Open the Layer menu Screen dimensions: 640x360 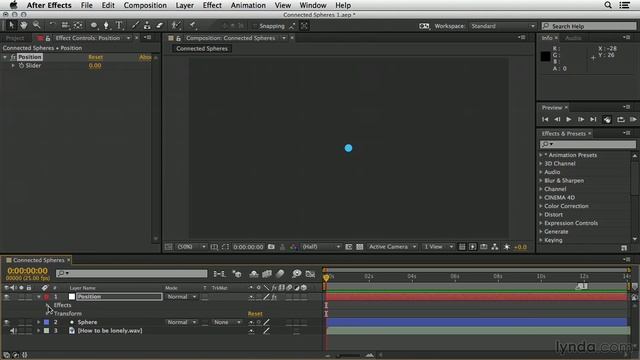pos(184,5)
